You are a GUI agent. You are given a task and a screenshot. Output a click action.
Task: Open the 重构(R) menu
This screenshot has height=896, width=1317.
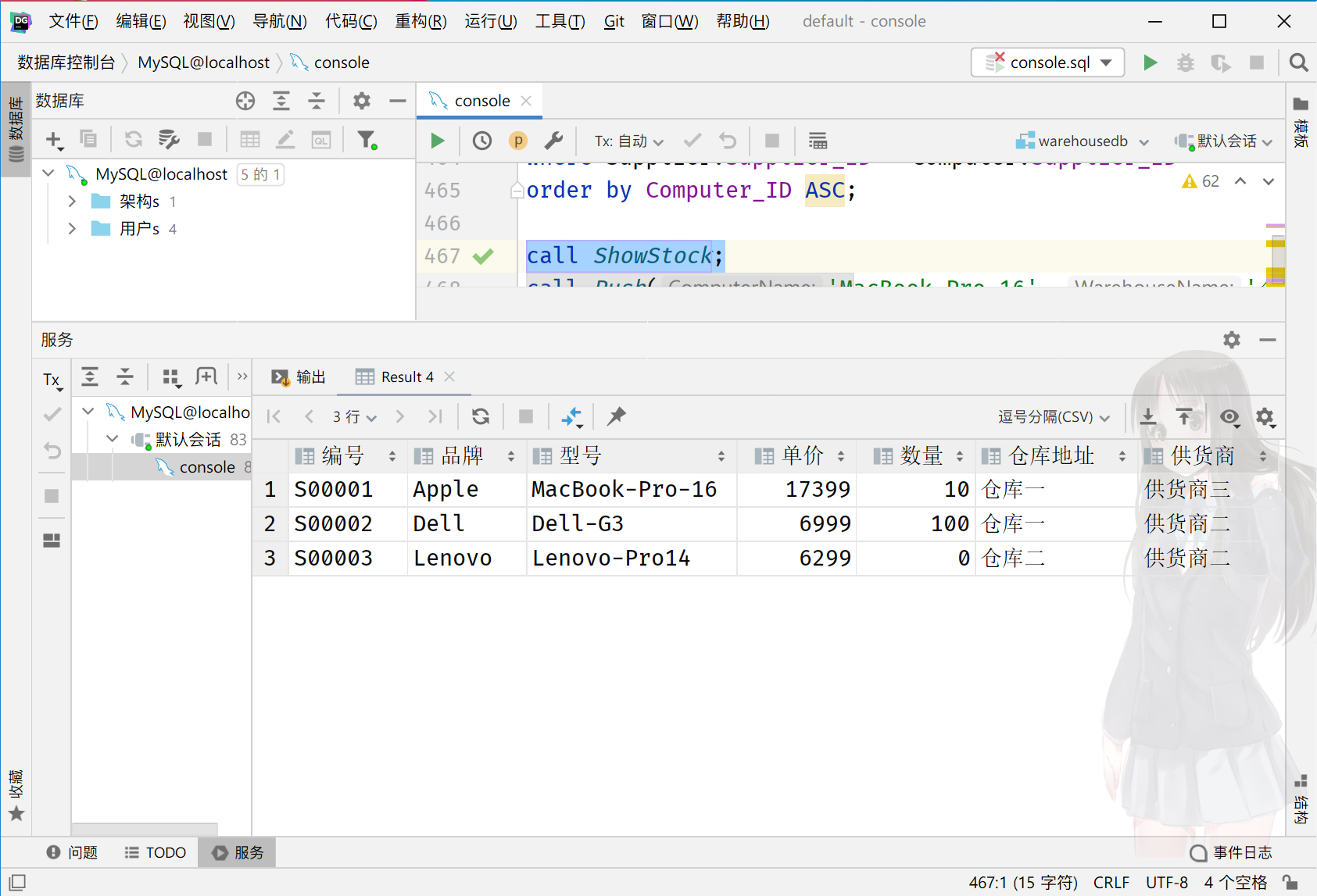pos(421,21)
